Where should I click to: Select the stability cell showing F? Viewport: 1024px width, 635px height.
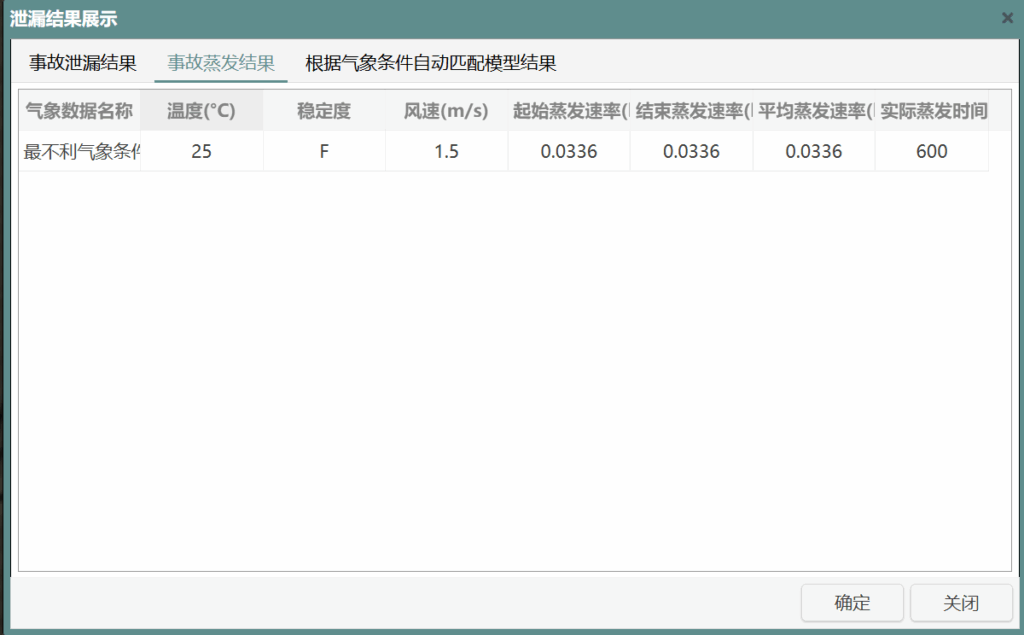[324, 152]
